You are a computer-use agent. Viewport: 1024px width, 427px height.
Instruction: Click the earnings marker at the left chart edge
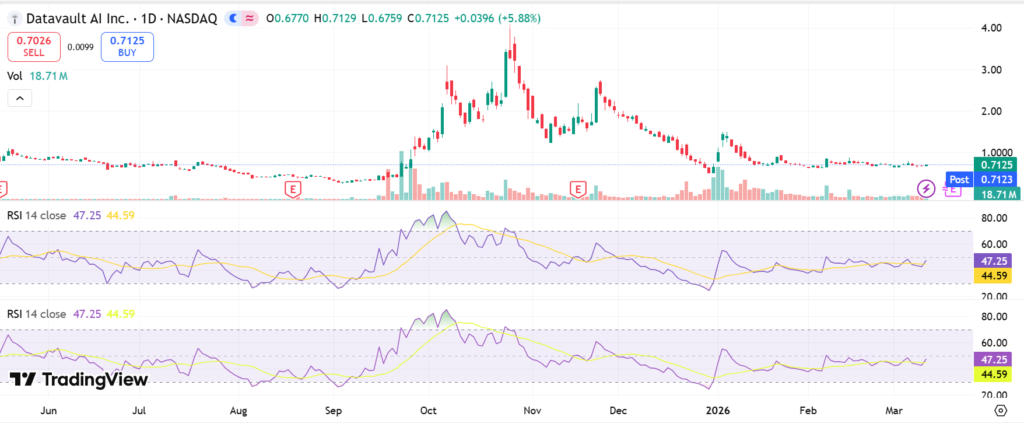tap(3, 188)
